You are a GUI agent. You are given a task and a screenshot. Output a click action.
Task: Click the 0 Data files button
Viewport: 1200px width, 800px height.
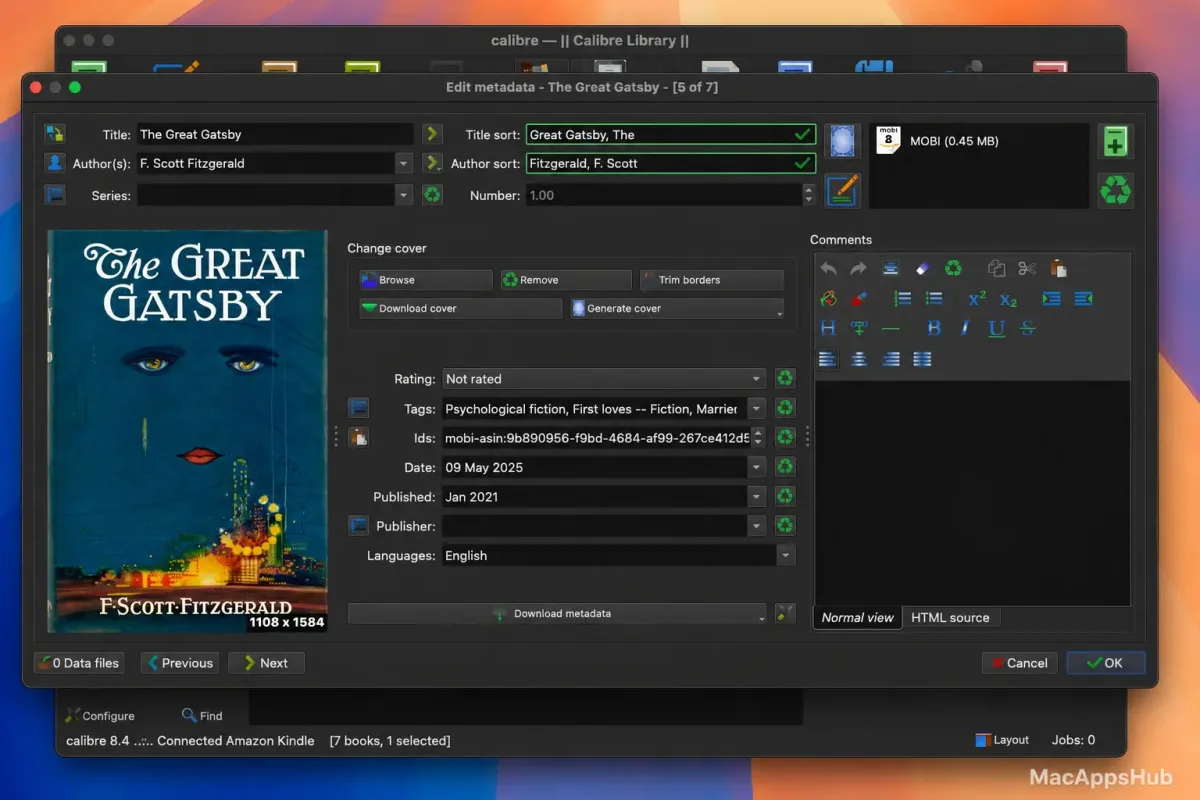point(79,662)
